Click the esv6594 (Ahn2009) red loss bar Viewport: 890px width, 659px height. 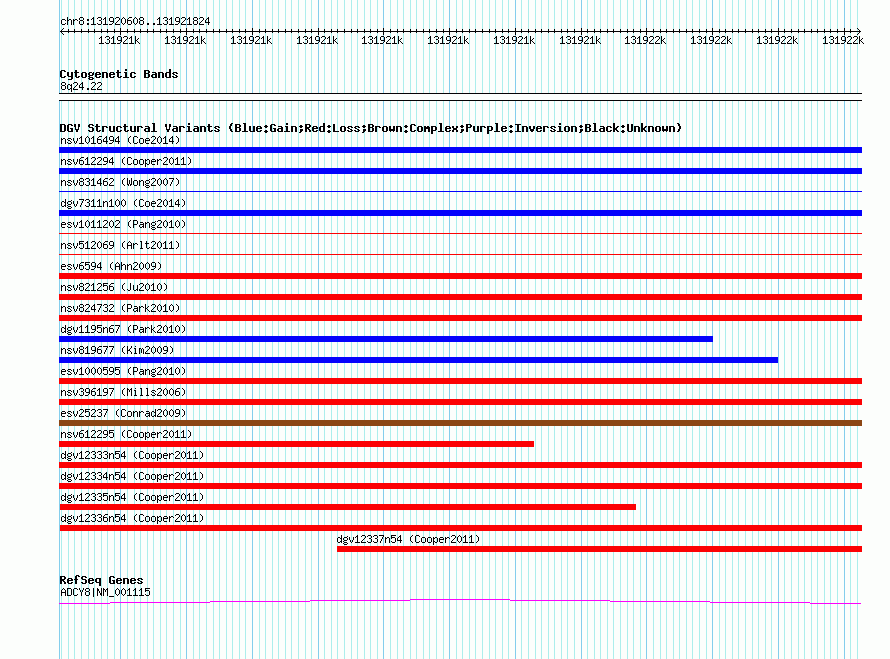click(460, 276)
